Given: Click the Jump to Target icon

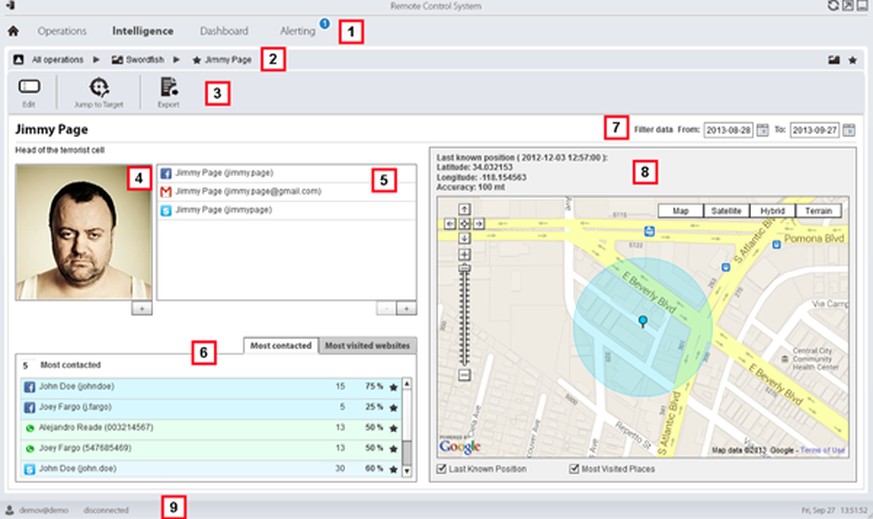Looking at the screenshot, I should click(98, 88).
